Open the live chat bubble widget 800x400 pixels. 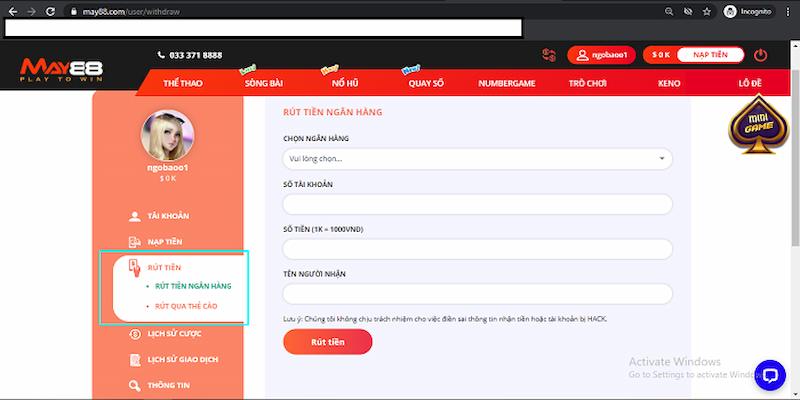tap(770, 375)
